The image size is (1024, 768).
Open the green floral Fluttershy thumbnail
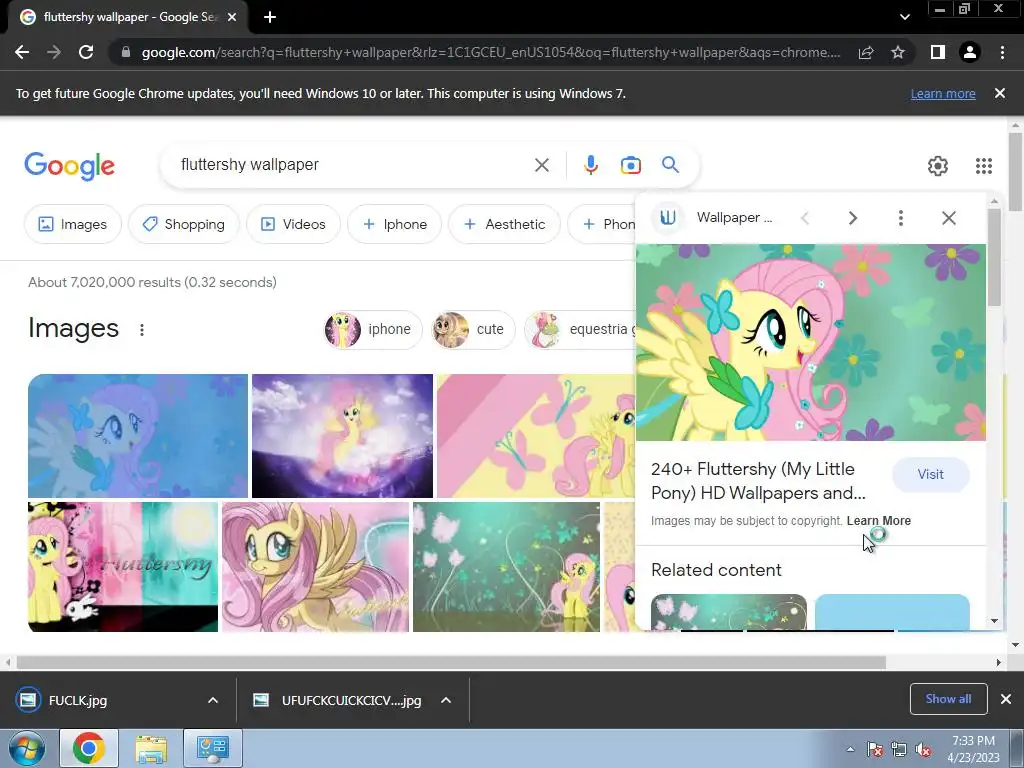pyautogui.click(x=506, y=567)
